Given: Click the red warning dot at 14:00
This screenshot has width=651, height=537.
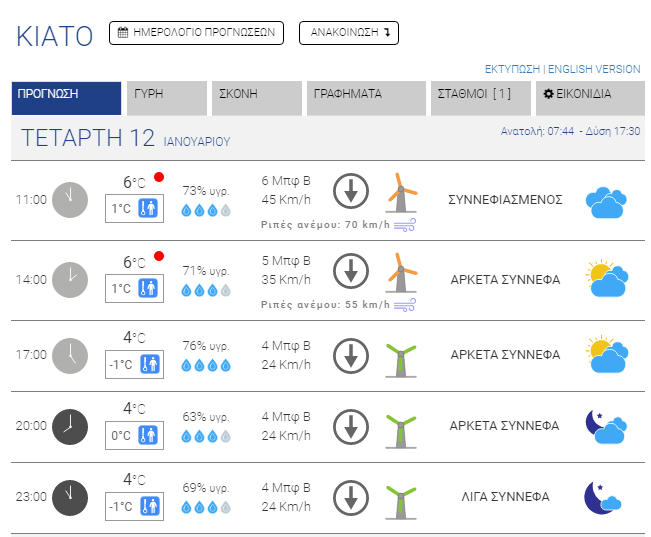Looking at the screenshot, I should click(x=159, y=257).
